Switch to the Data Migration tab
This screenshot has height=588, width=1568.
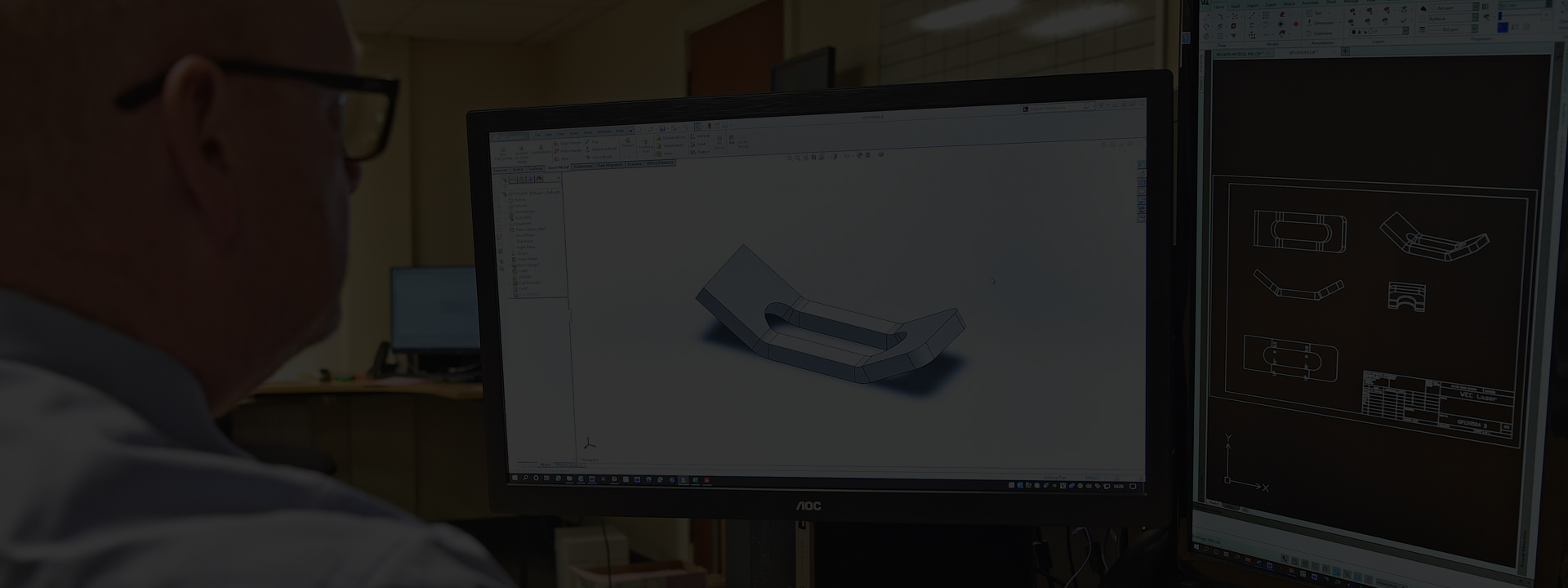[610, 165]
